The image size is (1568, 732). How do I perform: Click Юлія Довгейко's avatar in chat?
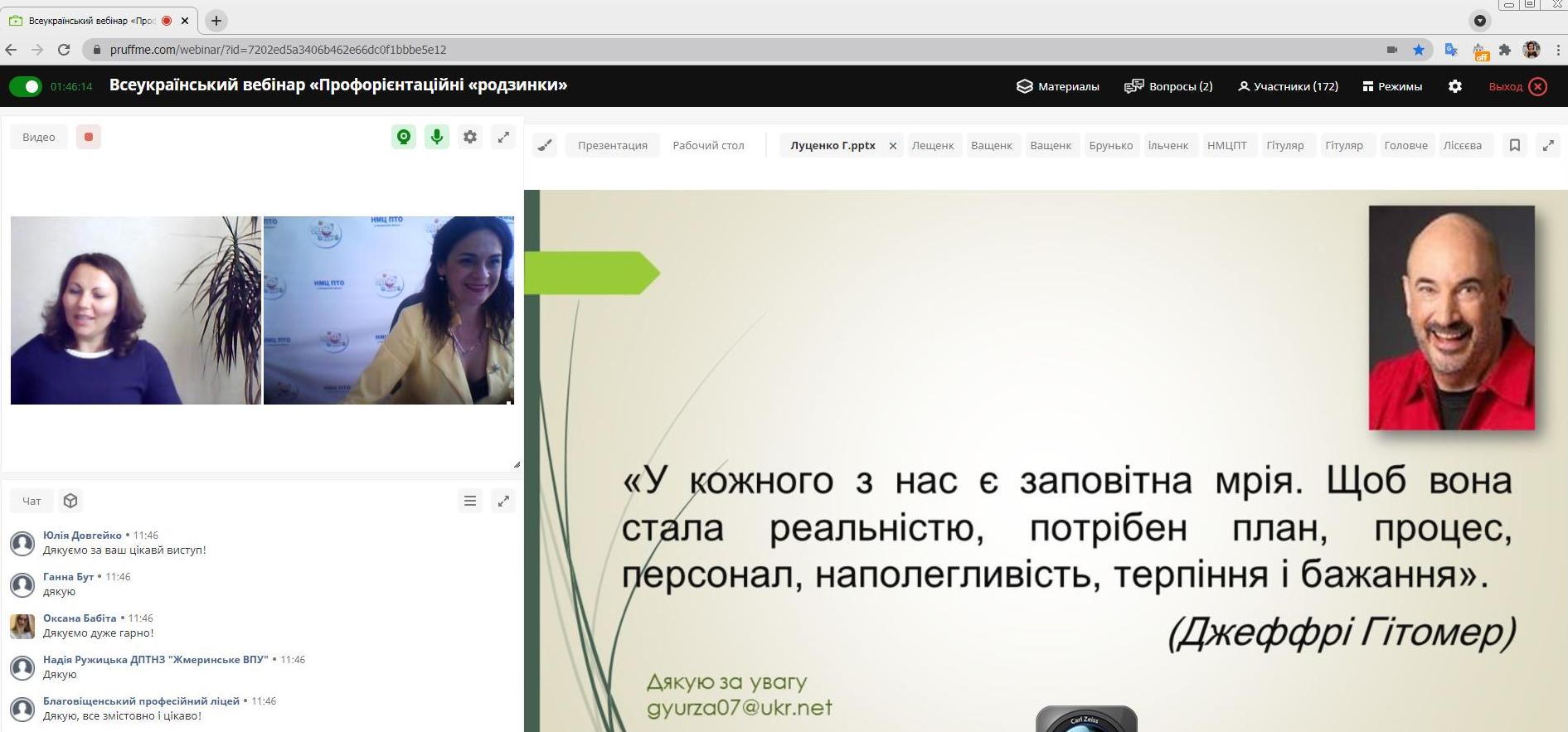(22, 544)
